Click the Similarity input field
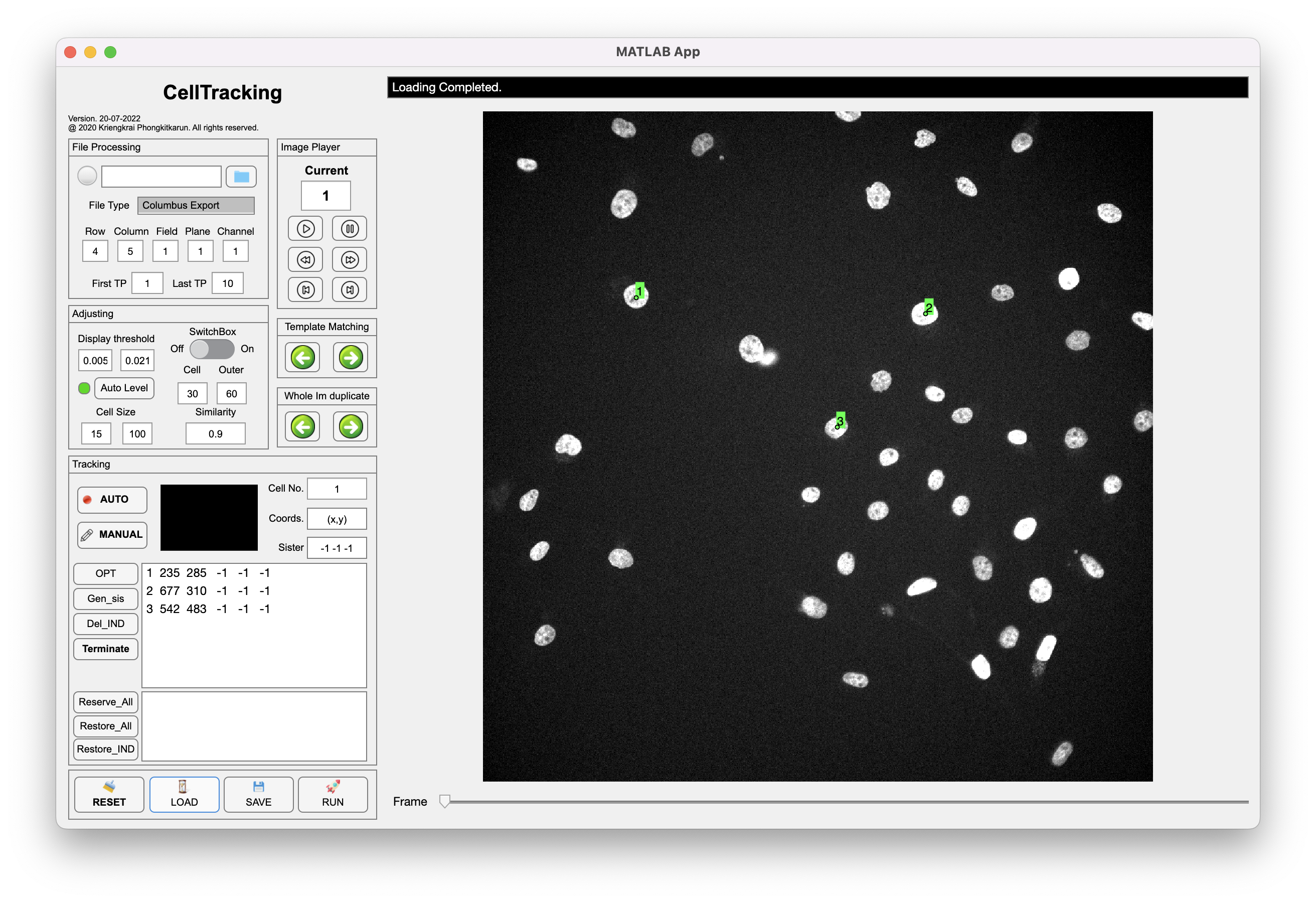This screenshot has height=903, width=1316. point(215,434)
